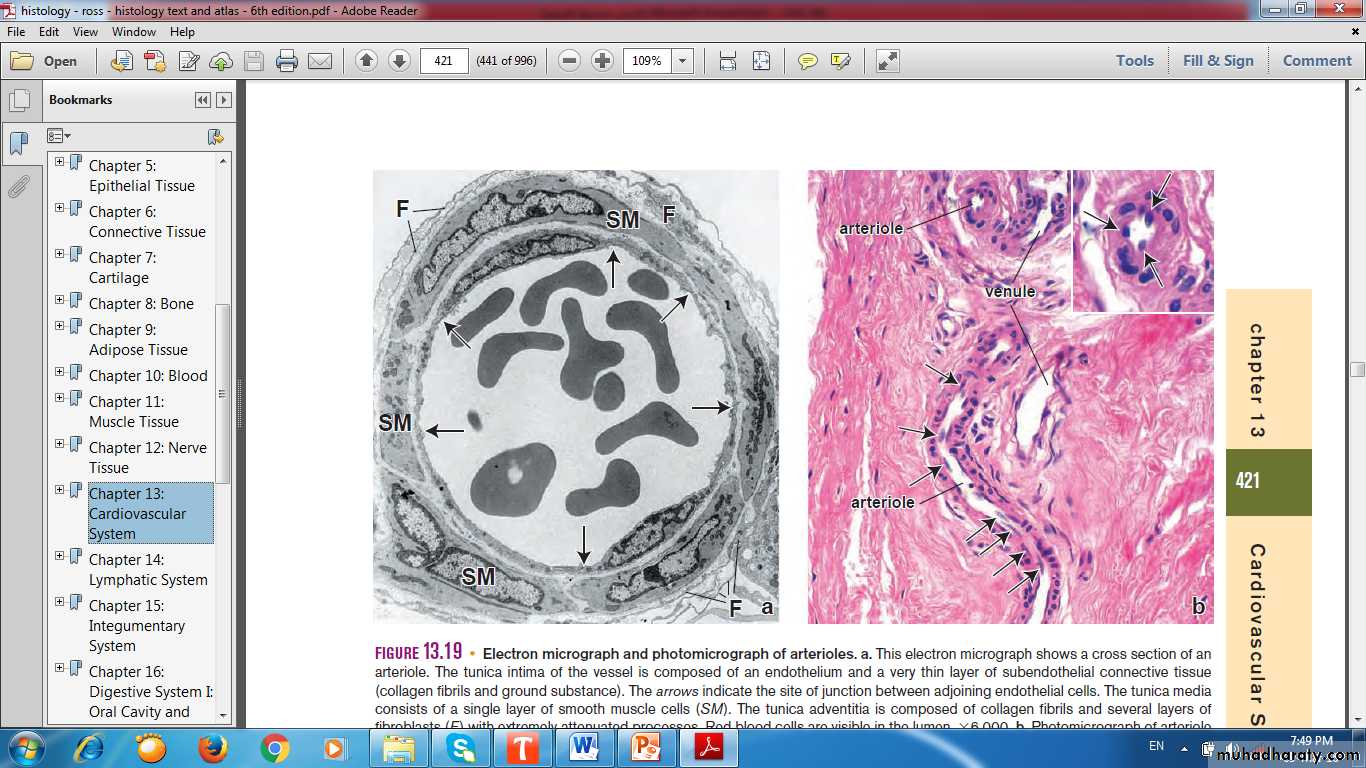Open the Window menu
This screenshot has width=1366, height=768.
point(133,32)
